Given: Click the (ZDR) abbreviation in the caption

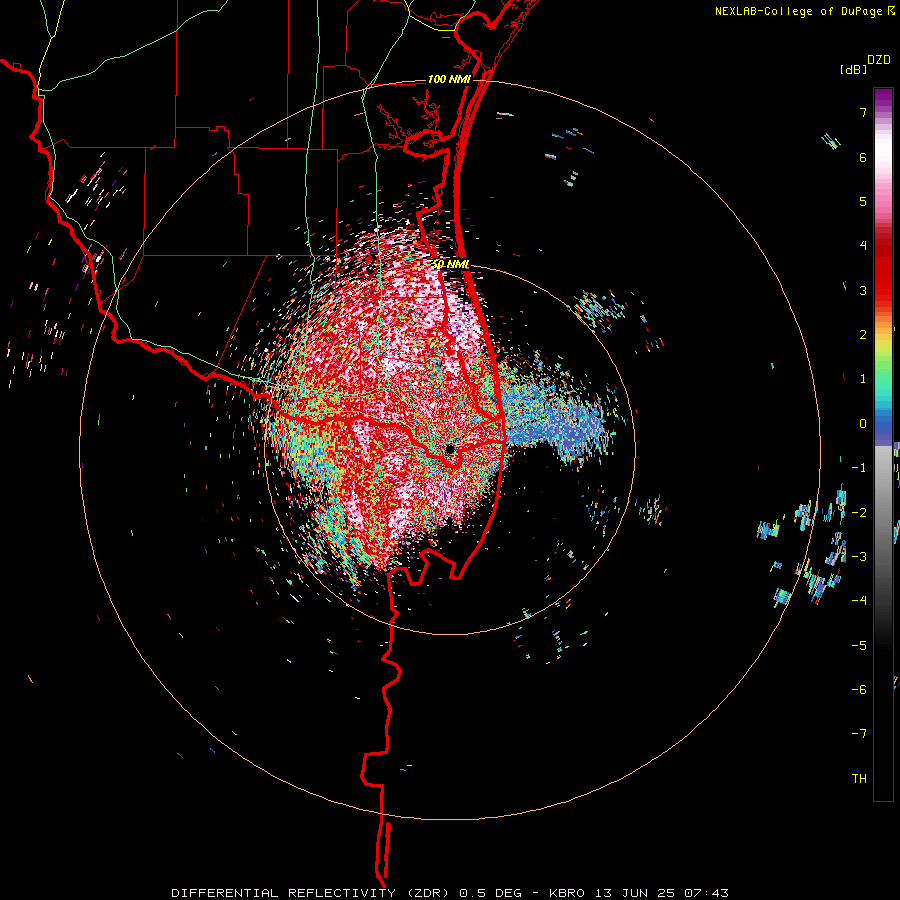Looking at the screenshot, I should point(428,893).
